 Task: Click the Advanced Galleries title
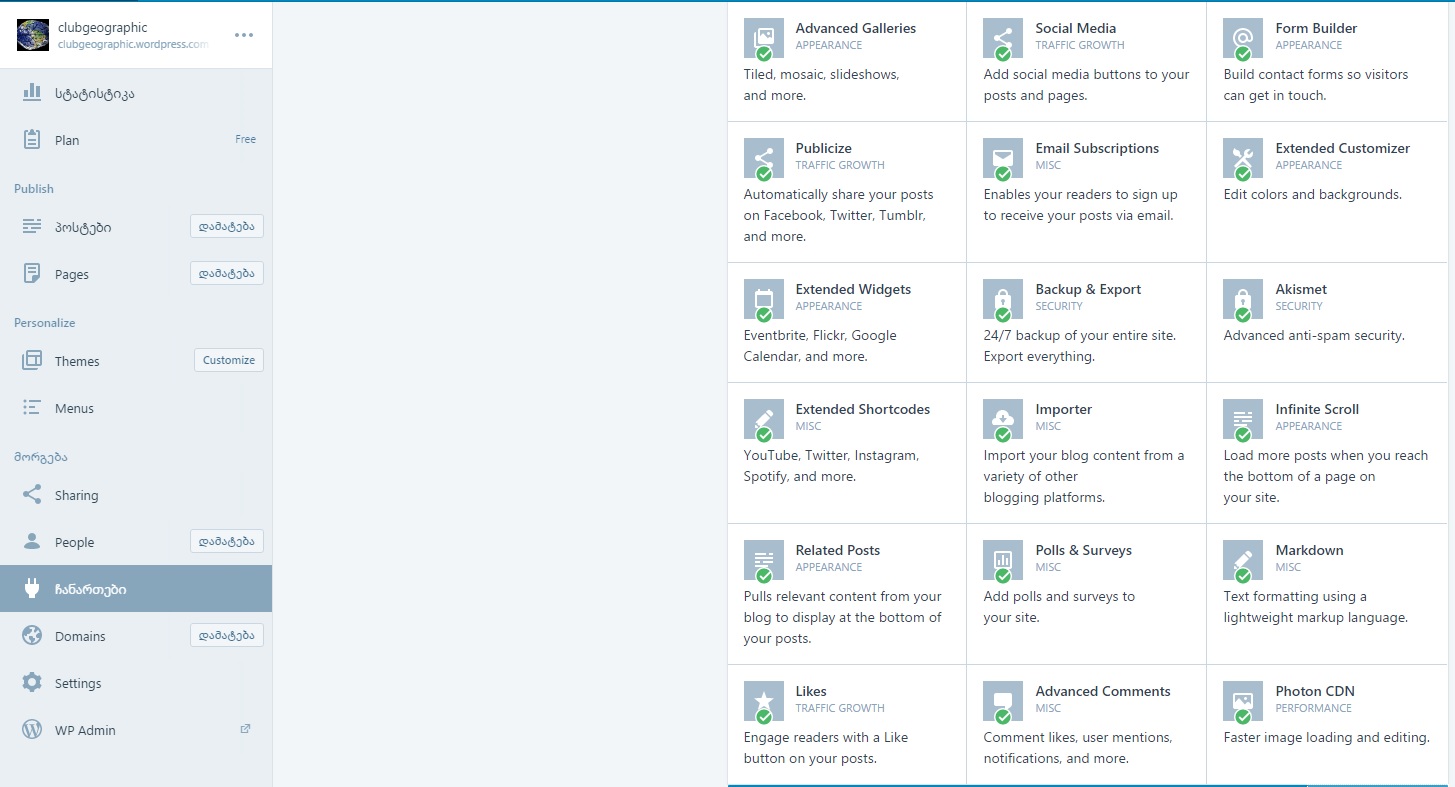[x=856, y=28]
